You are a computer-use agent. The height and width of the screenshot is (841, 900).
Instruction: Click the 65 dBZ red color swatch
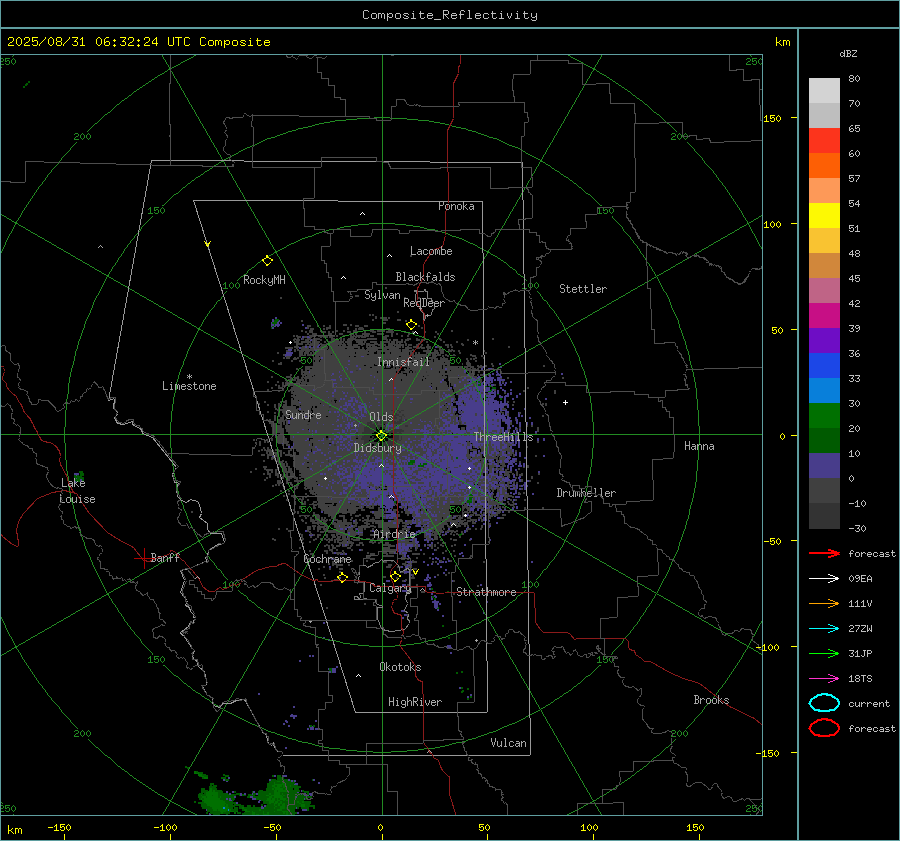point(824,141)
